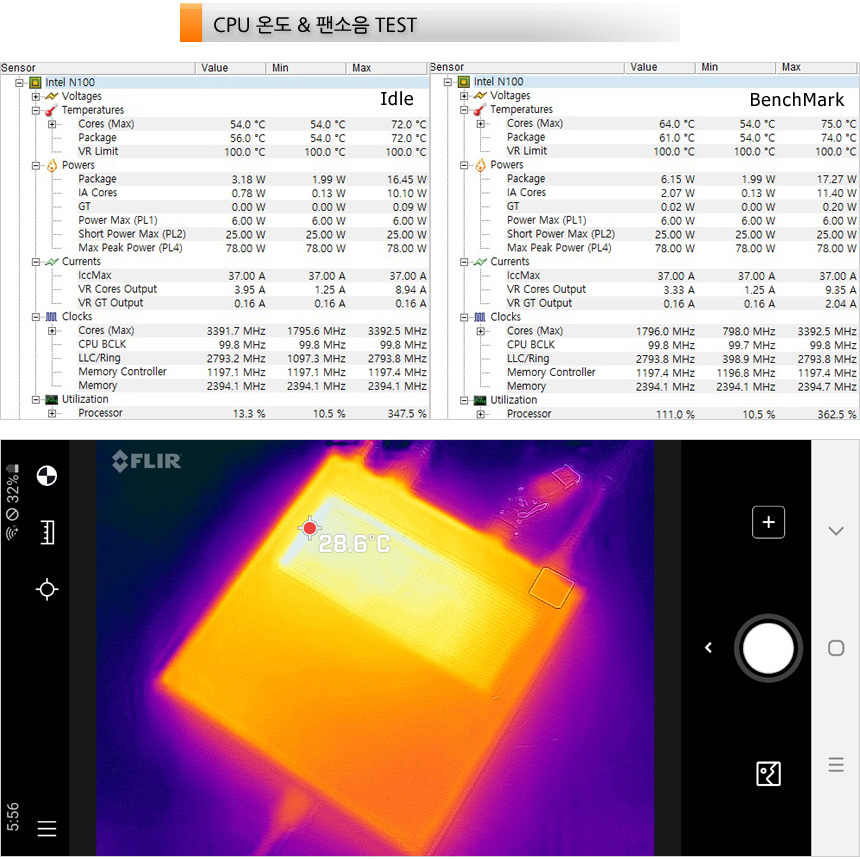Tap the plus add-measurement button
Viewport: 860px width, 859px height.
768,522
